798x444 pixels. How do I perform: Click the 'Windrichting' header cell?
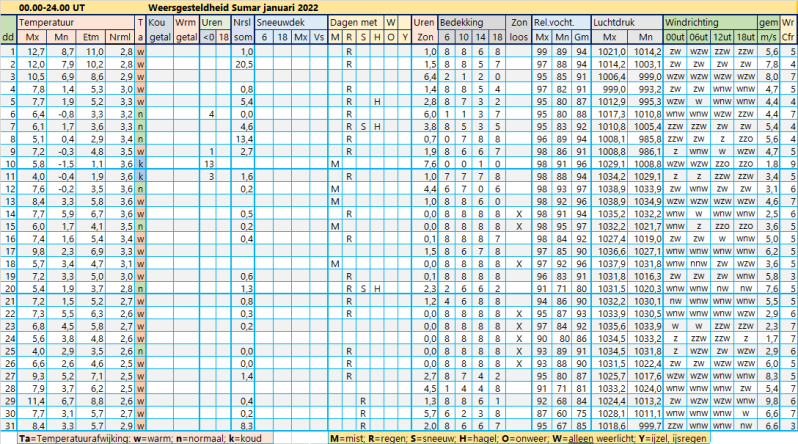point(690,20)
